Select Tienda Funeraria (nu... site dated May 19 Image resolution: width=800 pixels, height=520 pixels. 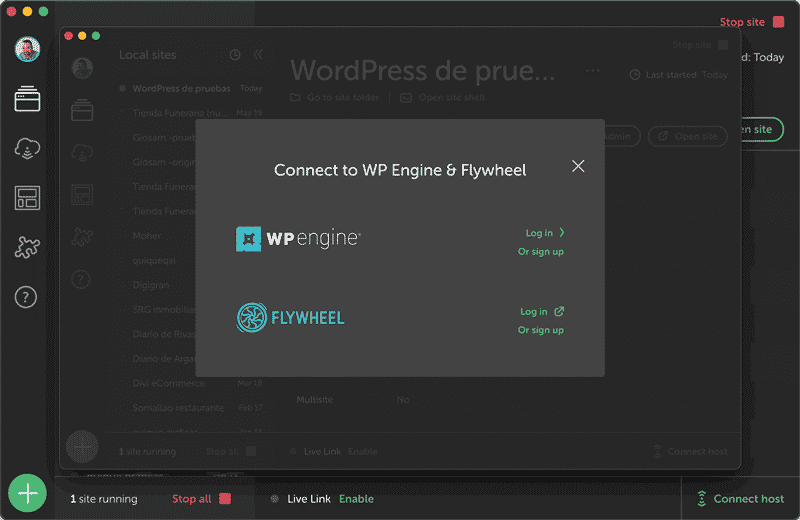(x=190, y=113)
